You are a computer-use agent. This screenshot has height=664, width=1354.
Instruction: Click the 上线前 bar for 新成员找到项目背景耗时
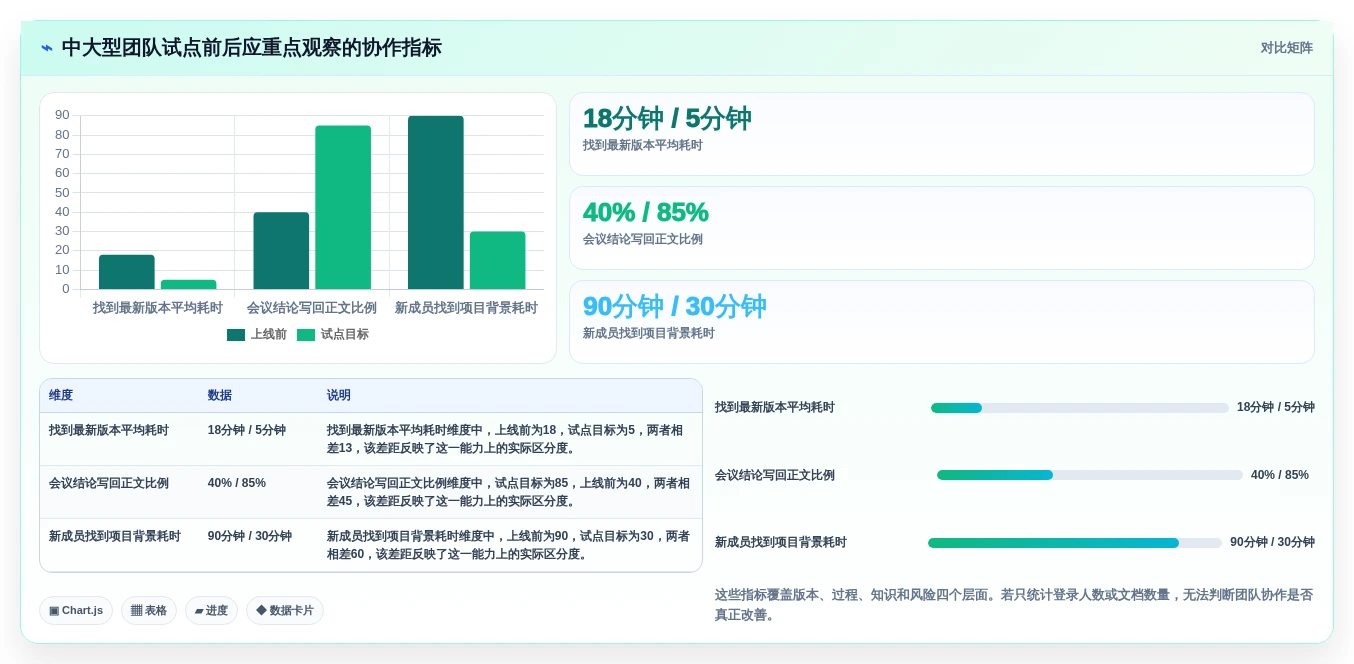pos(436,203)
